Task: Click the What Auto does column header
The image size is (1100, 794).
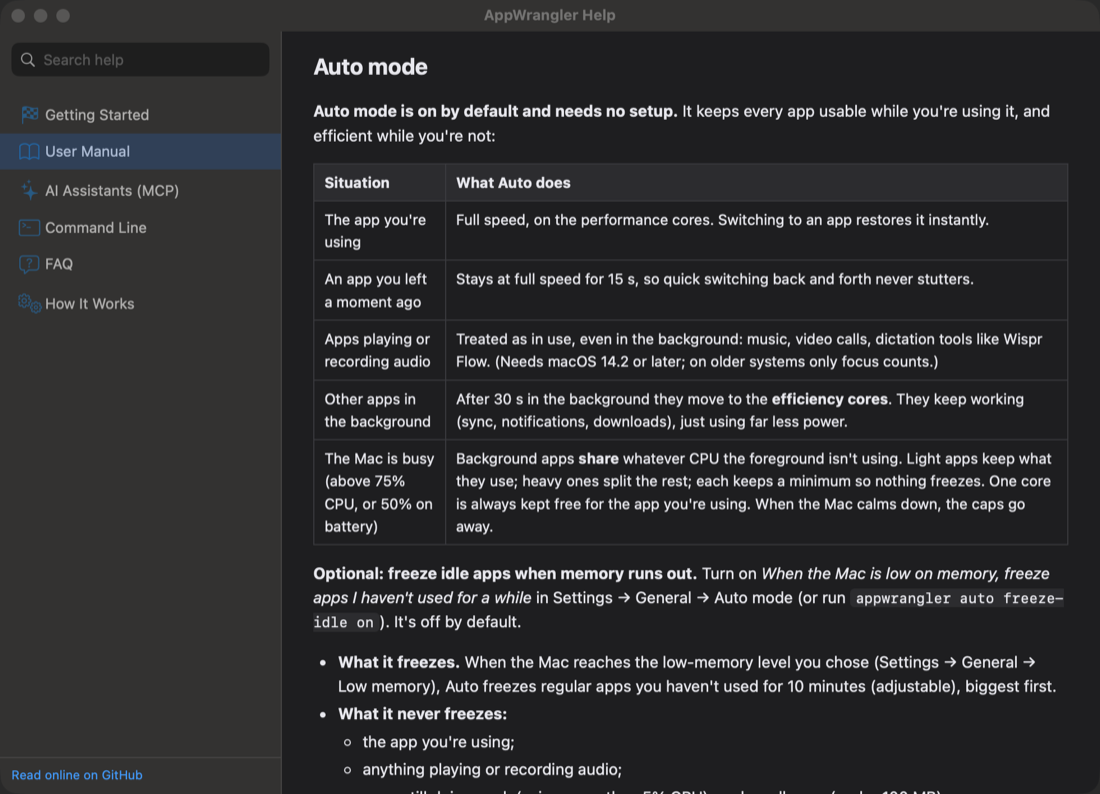Action: [x=756, y=182]
